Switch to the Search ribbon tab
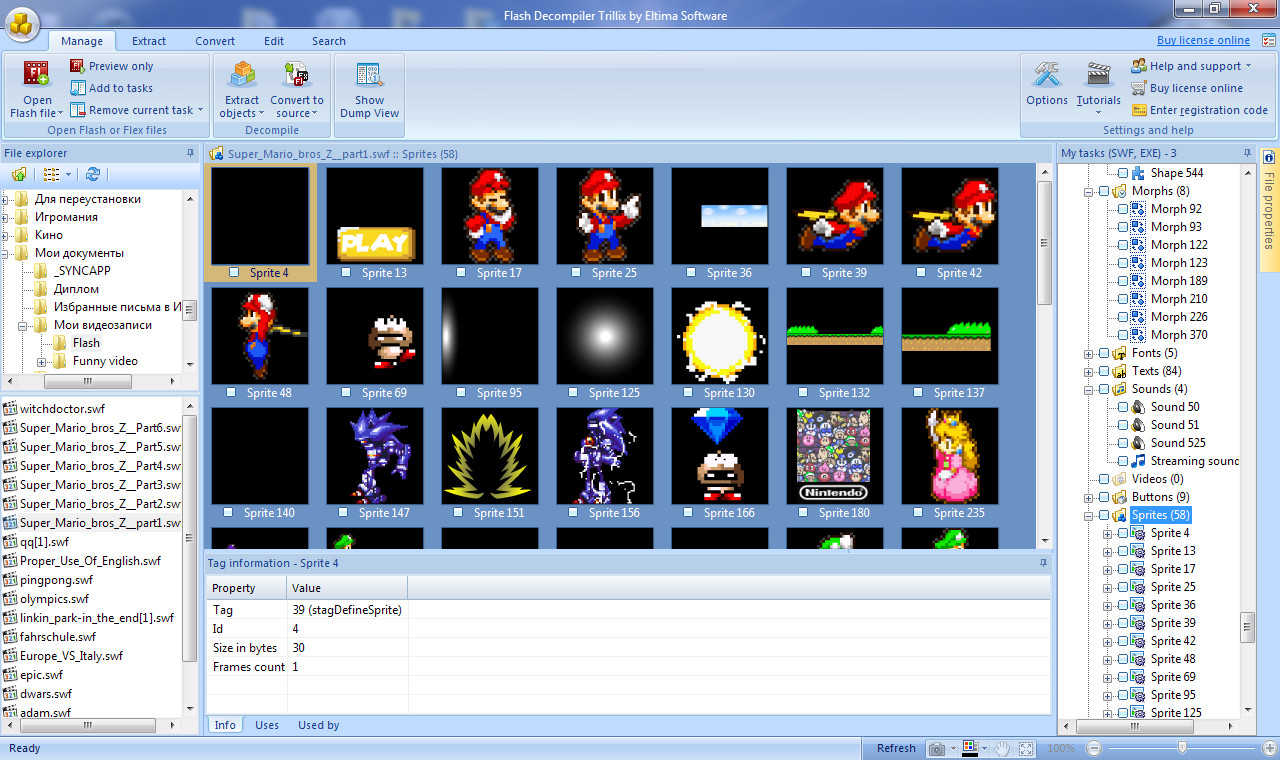This screenshot has height=760, width=1280. click(328, 41)
